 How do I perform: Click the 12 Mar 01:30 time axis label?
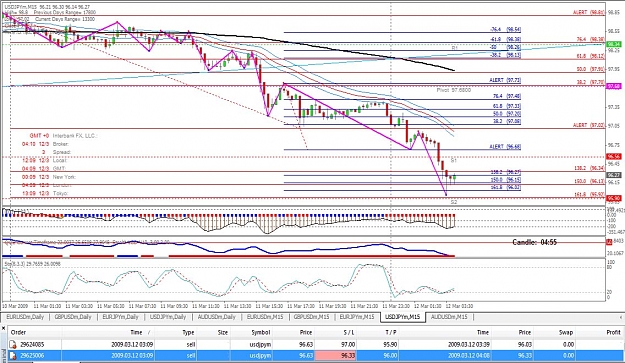[x=427, y=306]
